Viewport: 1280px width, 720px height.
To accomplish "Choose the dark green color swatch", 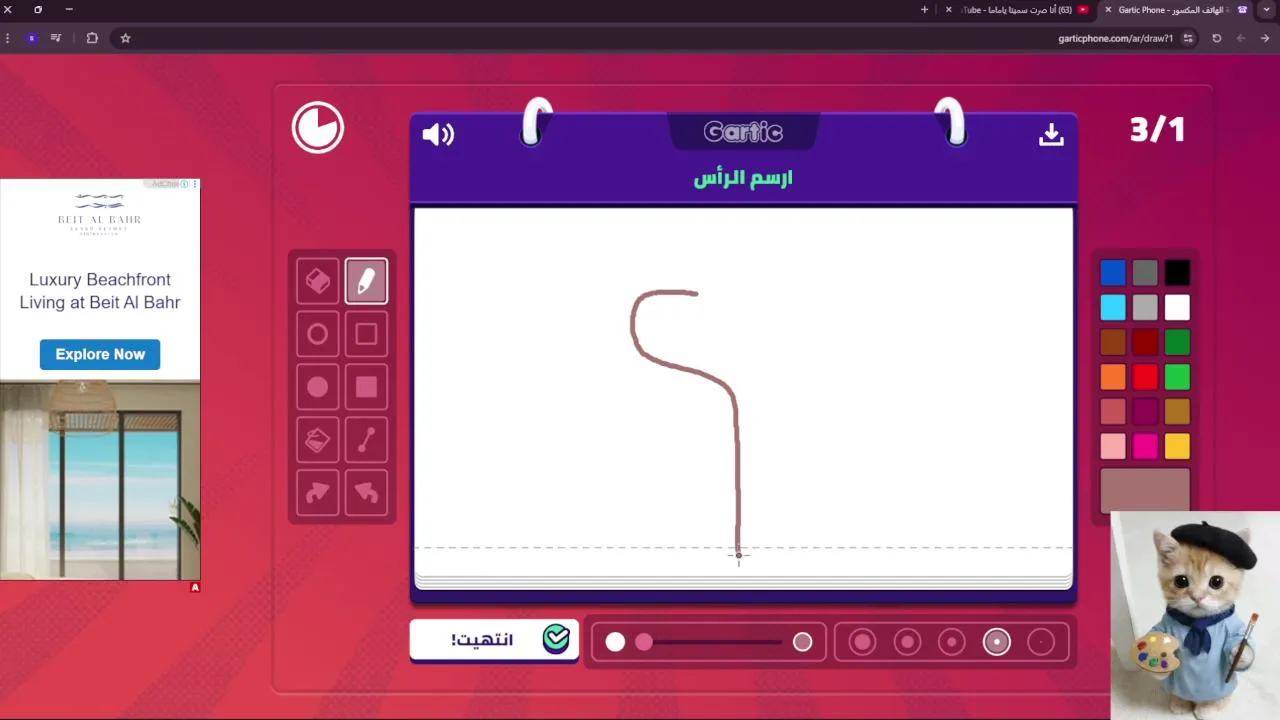I will coord(1177,342).
